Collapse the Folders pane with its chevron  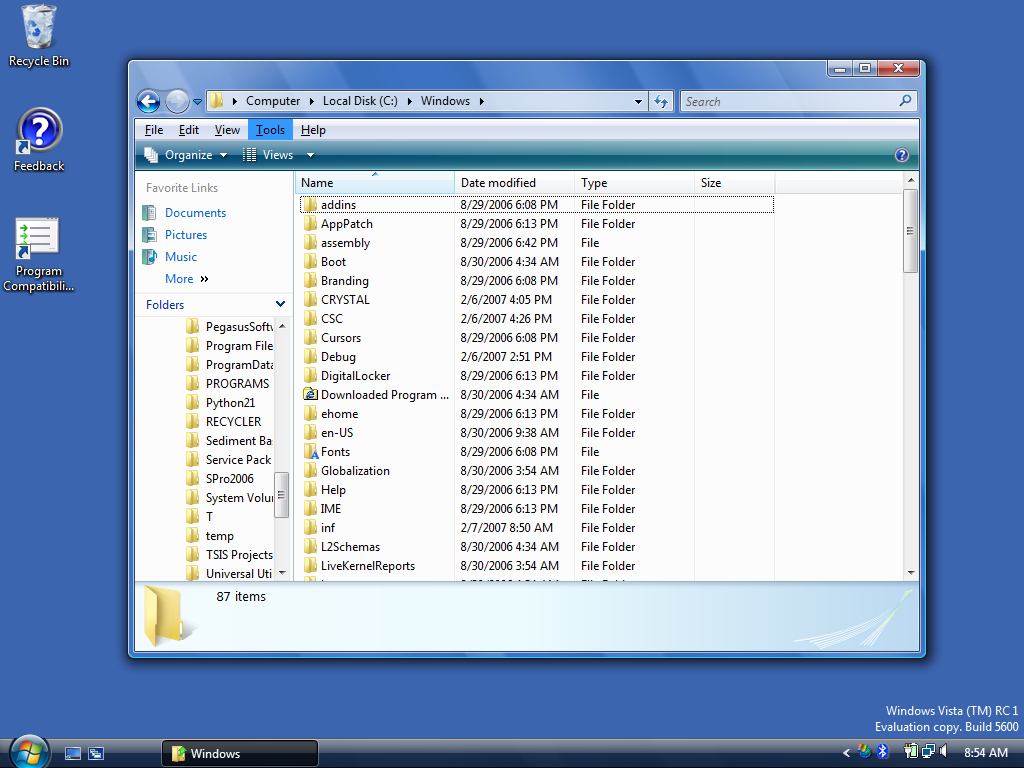280,304
